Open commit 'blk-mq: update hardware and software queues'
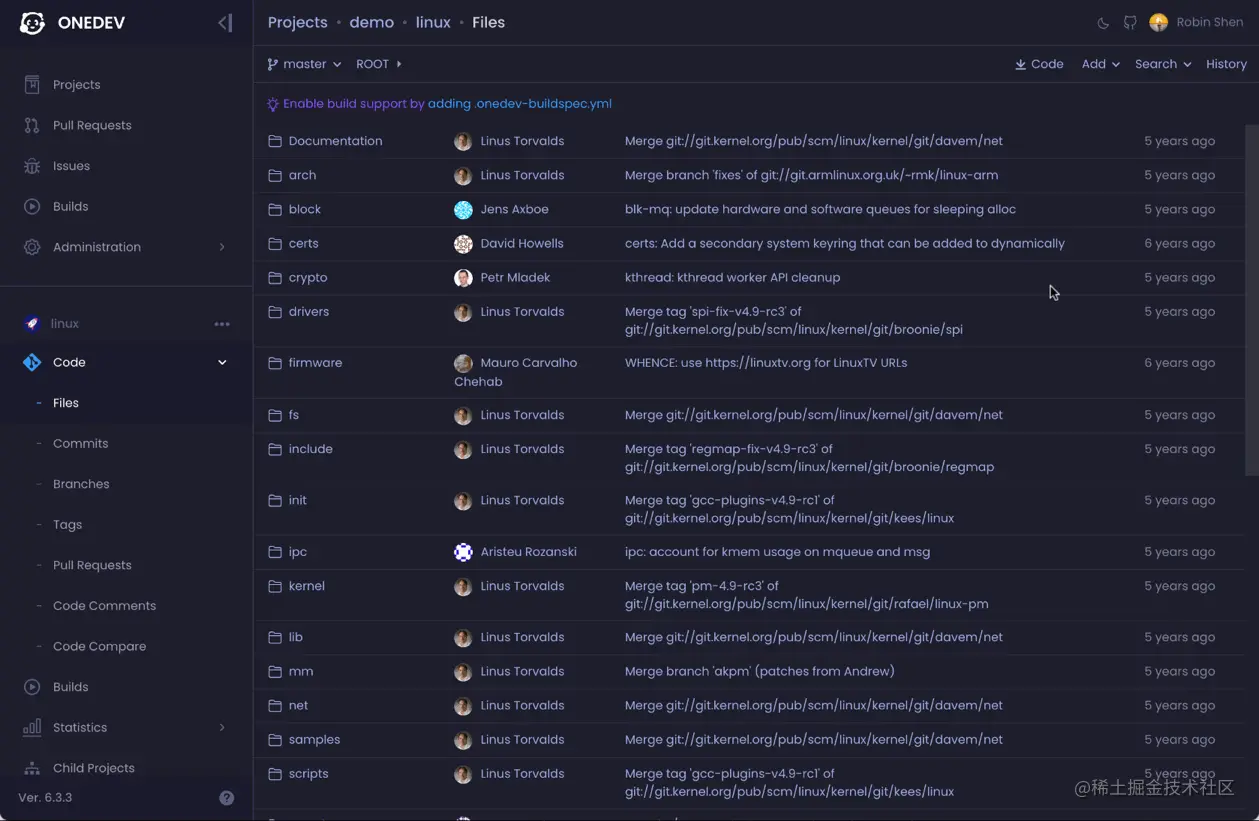Screen dimensions: 1259x821 820,210
